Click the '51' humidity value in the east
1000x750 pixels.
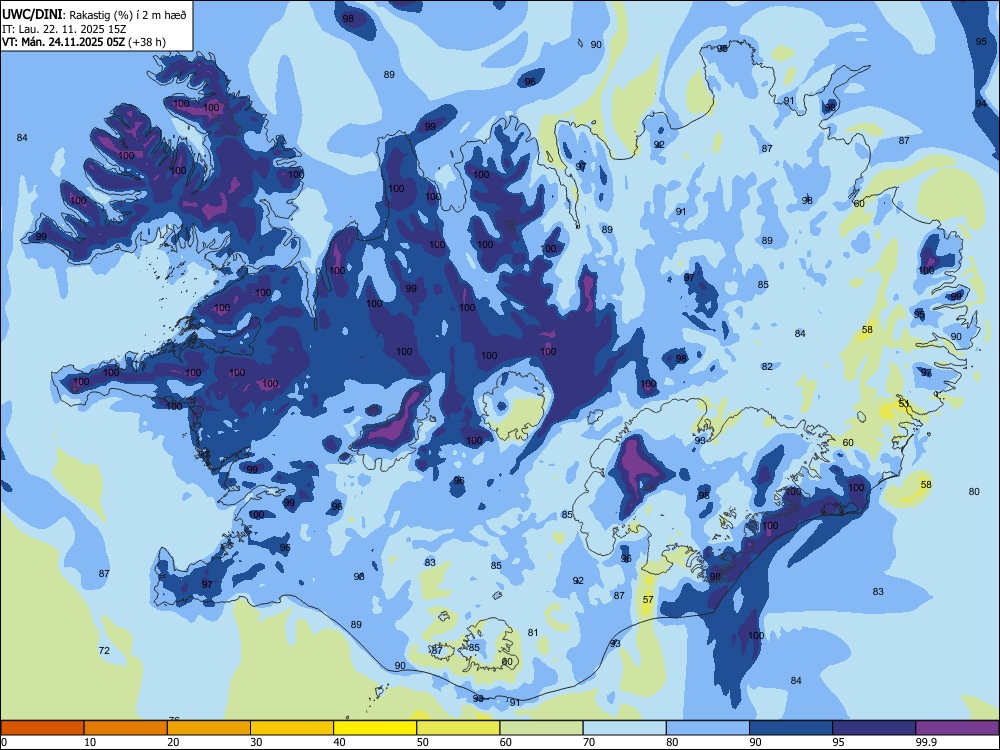click(x=904, y=404)
